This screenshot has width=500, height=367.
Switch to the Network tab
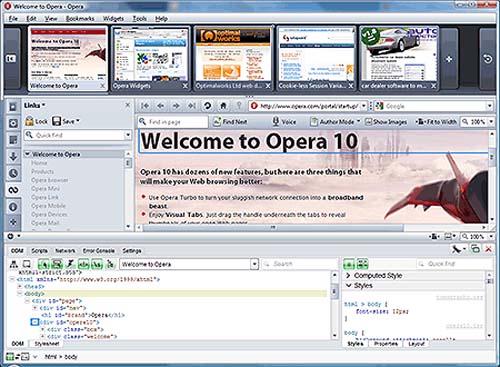click(65, 250)
